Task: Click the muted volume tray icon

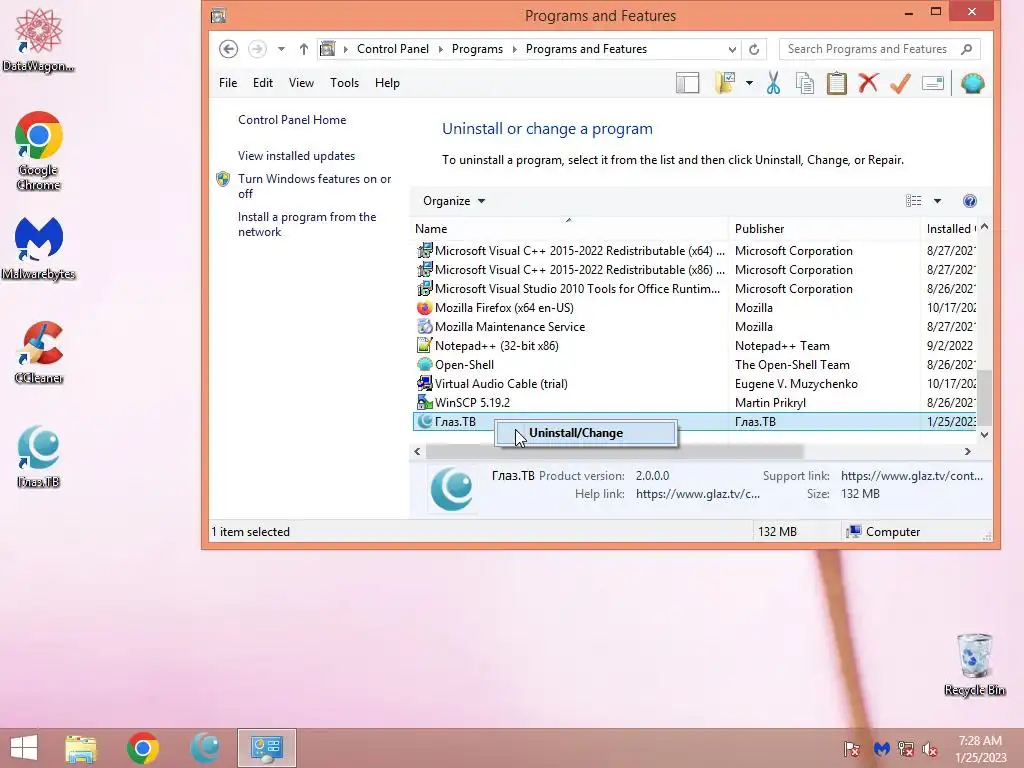Action: [x=930, y=749]
